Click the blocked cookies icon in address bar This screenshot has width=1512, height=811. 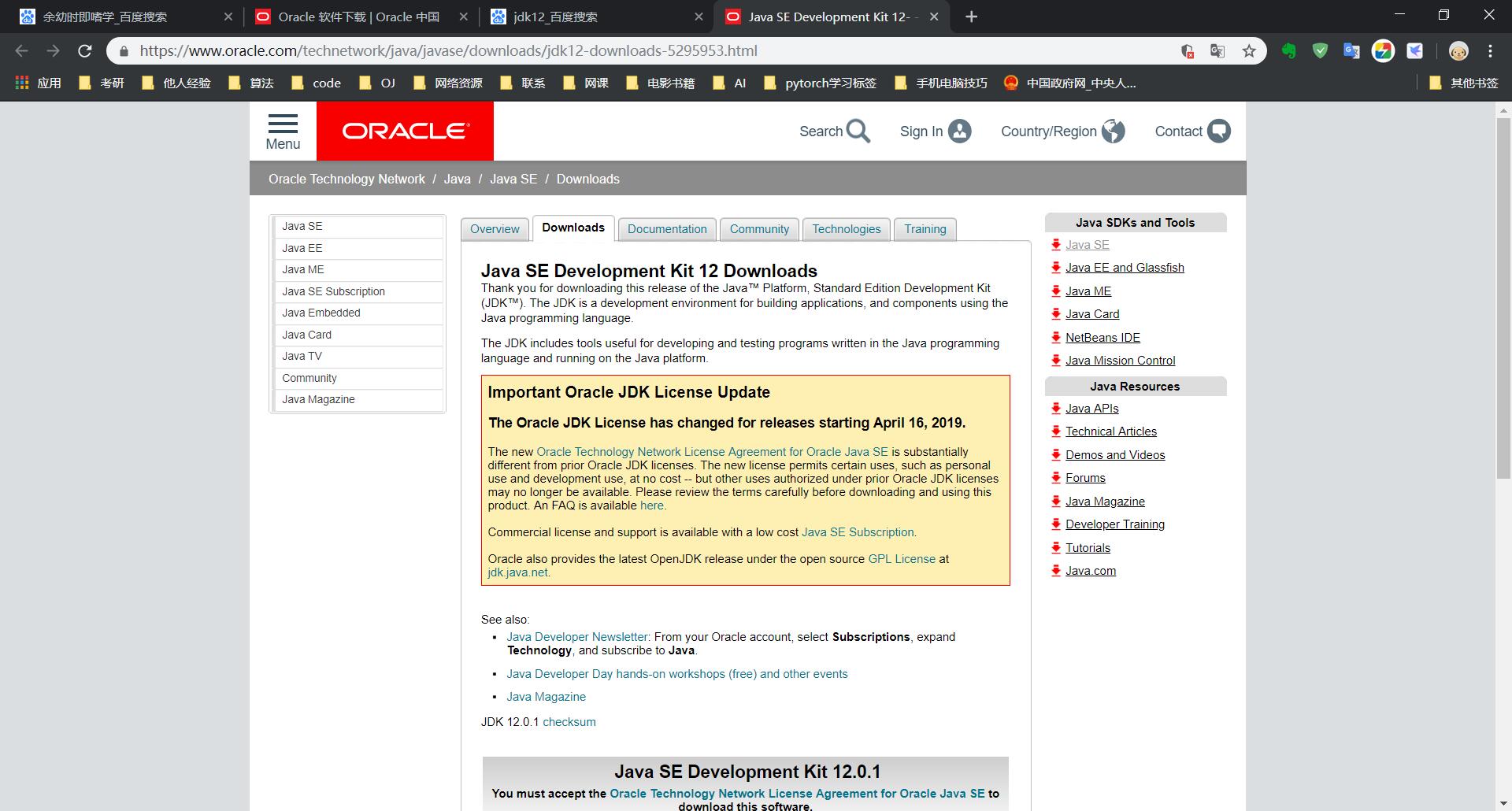tap(1188, 51)
